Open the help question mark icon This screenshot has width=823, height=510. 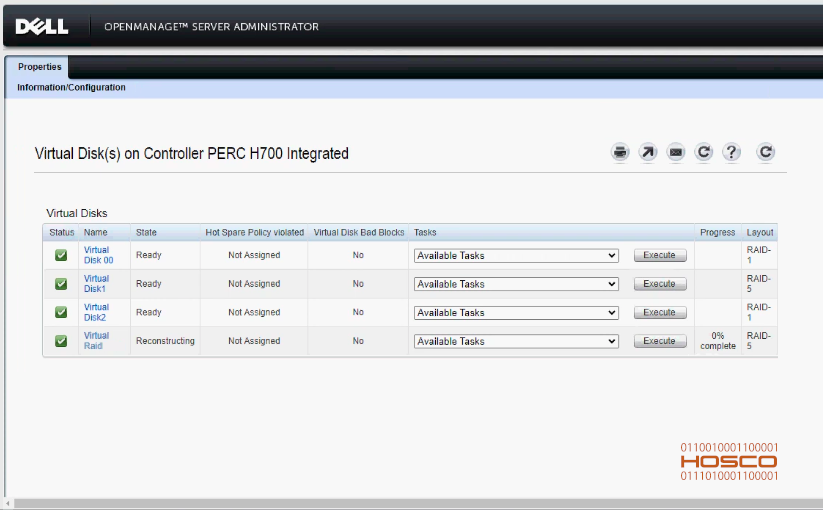pyautogui.click(x=731, y=152)
